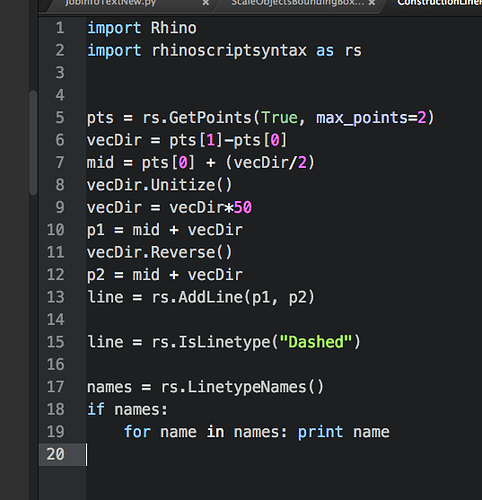The width and height of the screenshot is (482, 500).
Task: Click line number 13 in gutter
Action: (55, 297)
